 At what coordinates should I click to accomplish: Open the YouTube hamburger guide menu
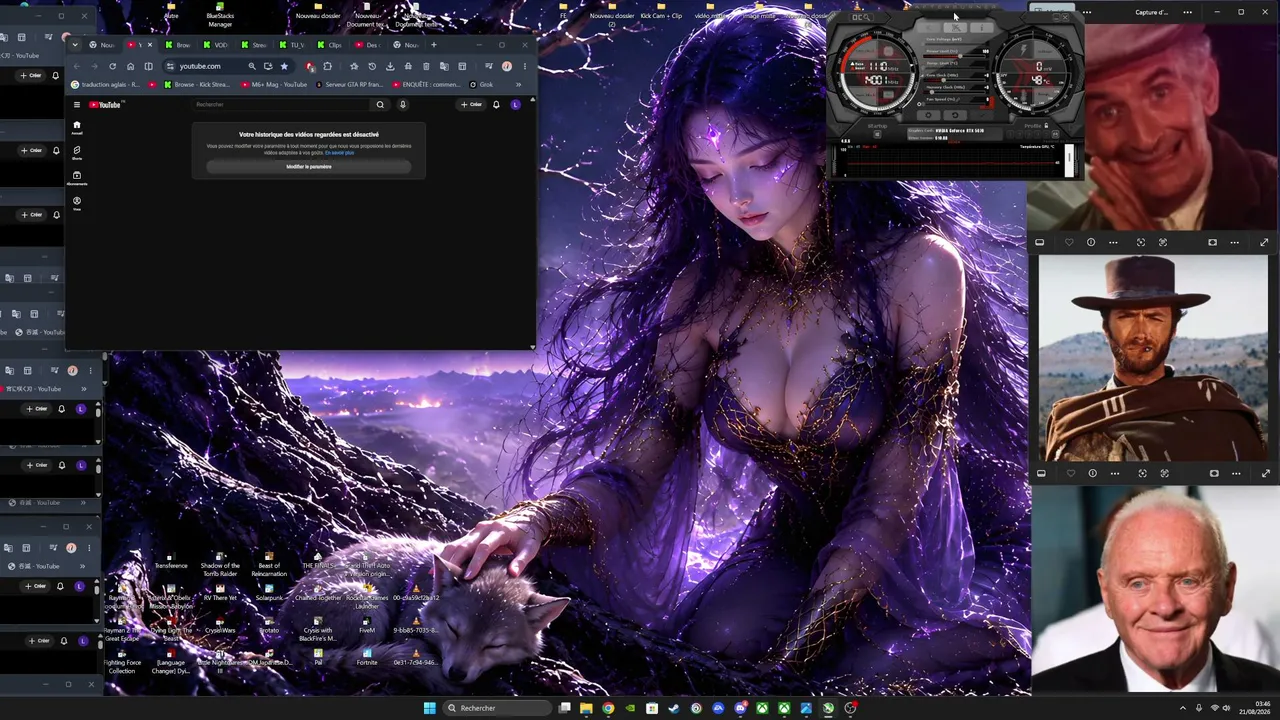(x=76, y=104)
